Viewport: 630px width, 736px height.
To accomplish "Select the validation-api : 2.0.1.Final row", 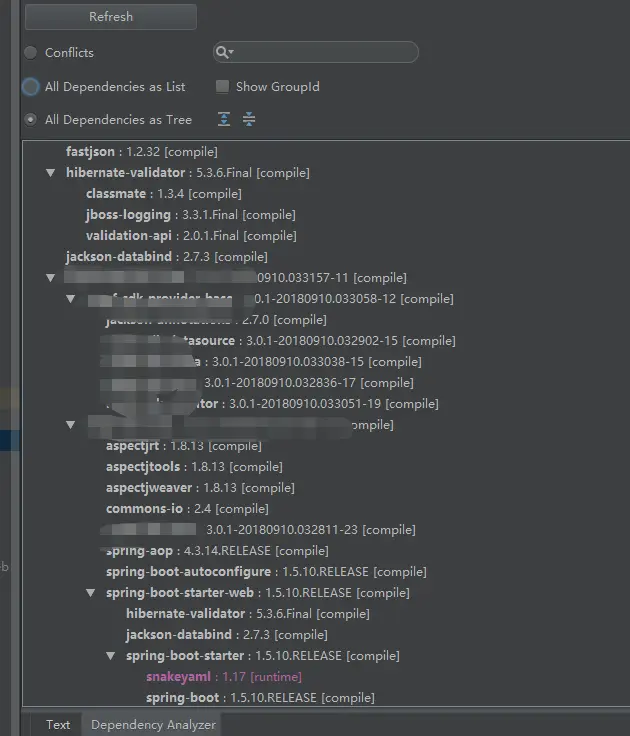I will [191, 236].
